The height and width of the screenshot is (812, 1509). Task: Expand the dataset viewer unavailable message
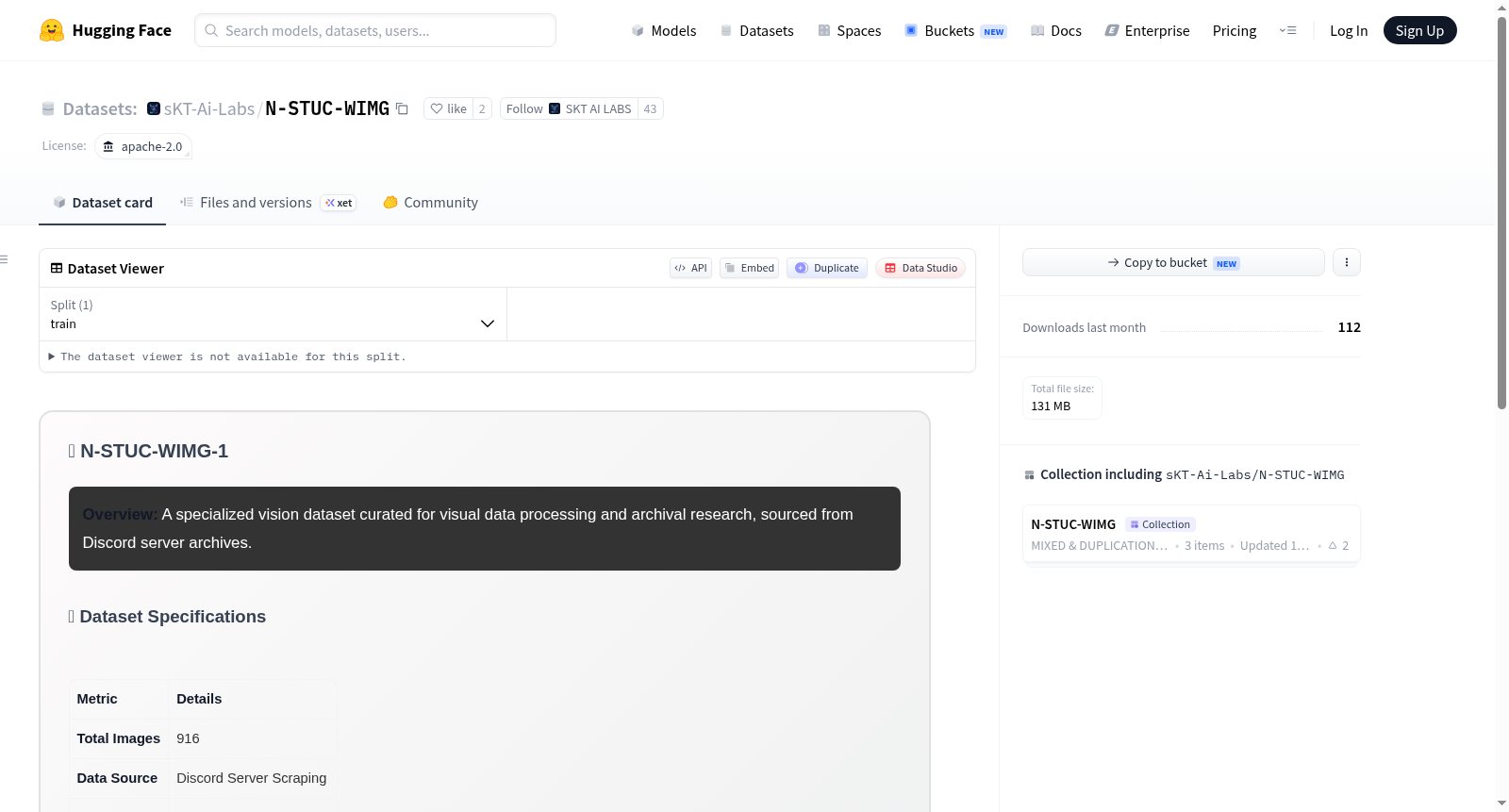[227, 356]
